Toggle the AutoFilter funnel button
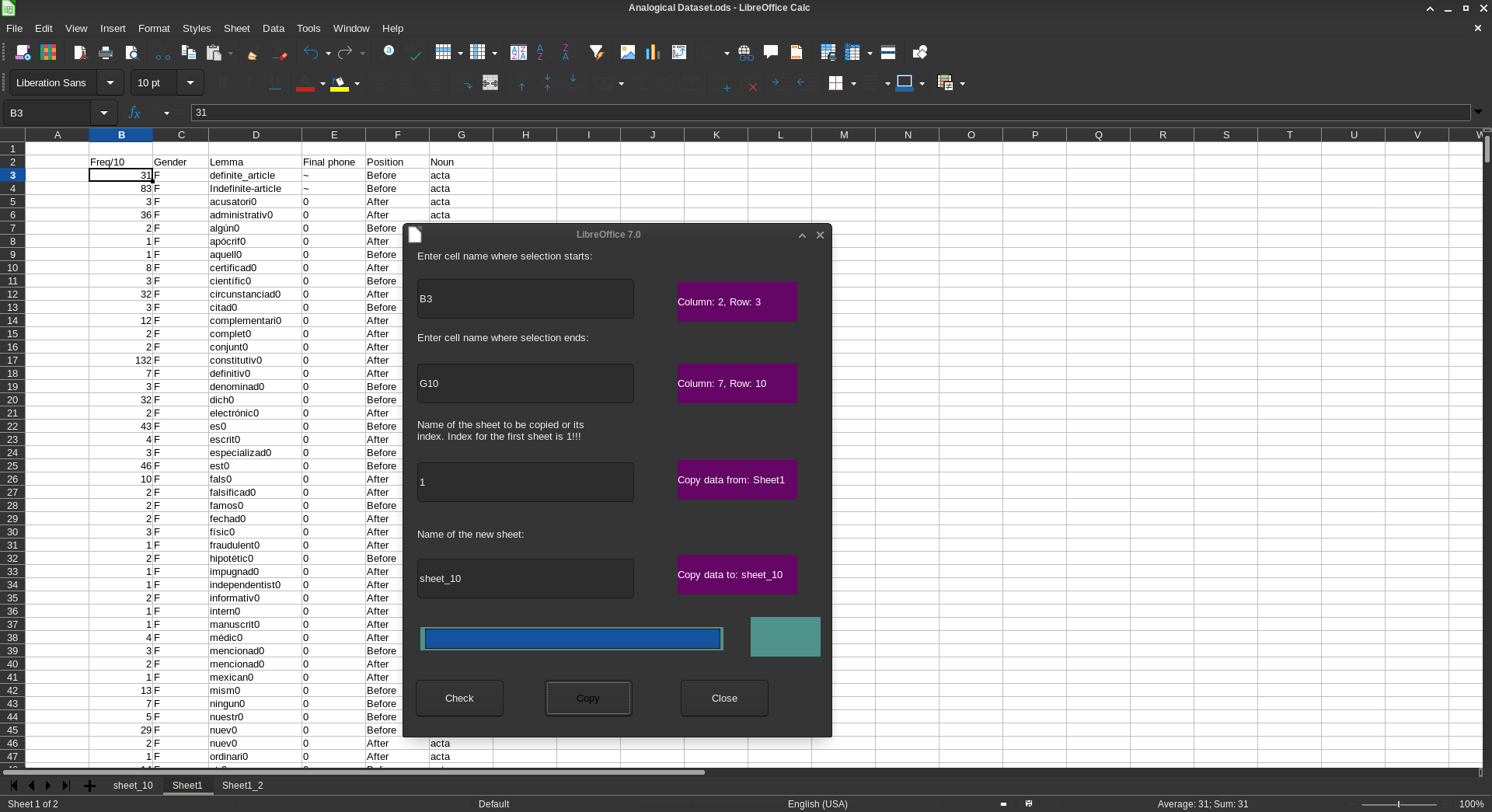The height and width of the screenshot is (812, 1492). [596, 53]
